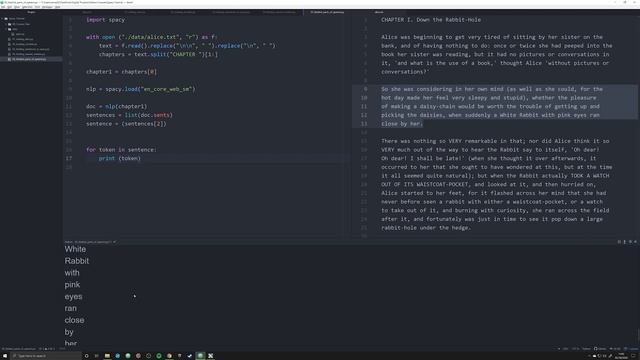Close the script output panel

pyautogui.click(x=635, y=242)
